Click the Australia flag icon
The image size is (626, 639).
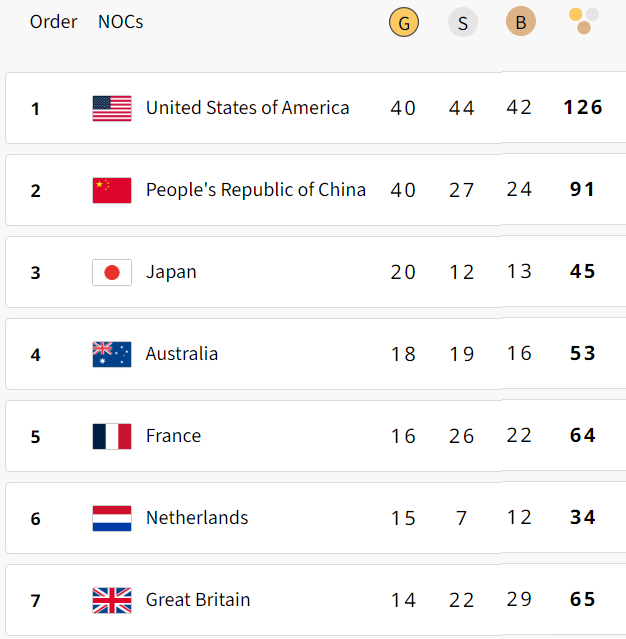tap(112, 354)
